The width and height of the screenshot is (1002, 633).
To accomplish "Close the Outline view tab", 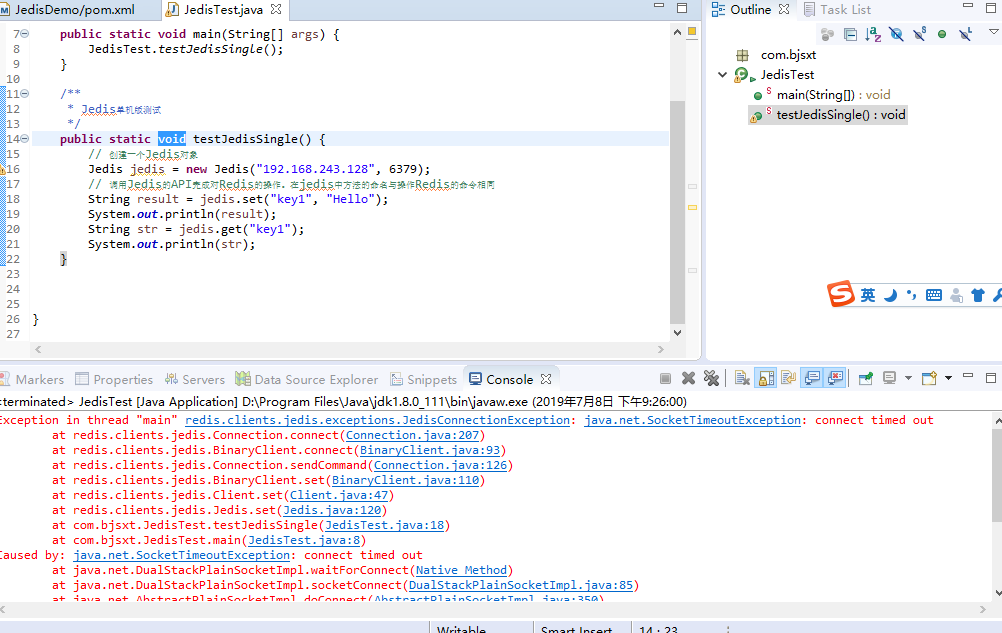I will point(784,10).
